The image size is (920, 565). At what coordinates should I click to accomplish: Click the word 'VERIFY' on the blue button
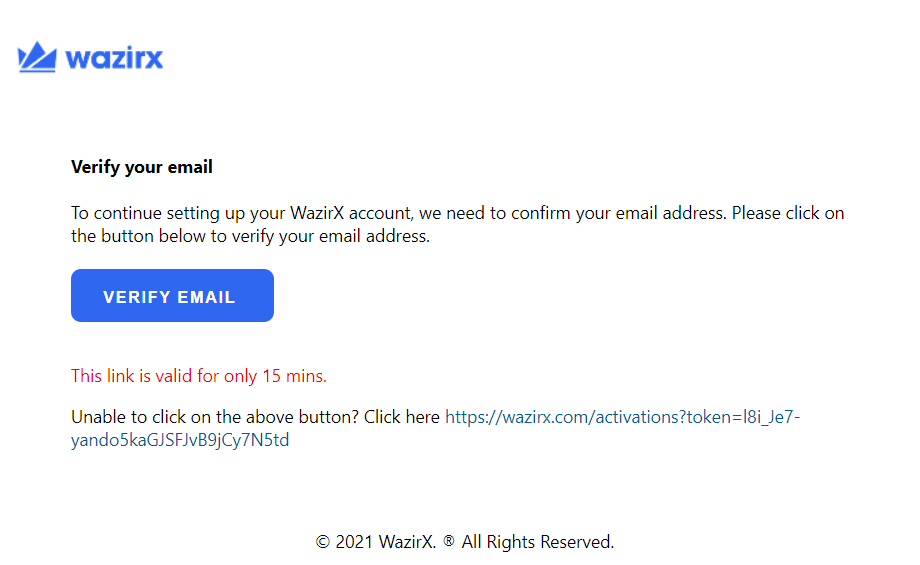(137, 297)
